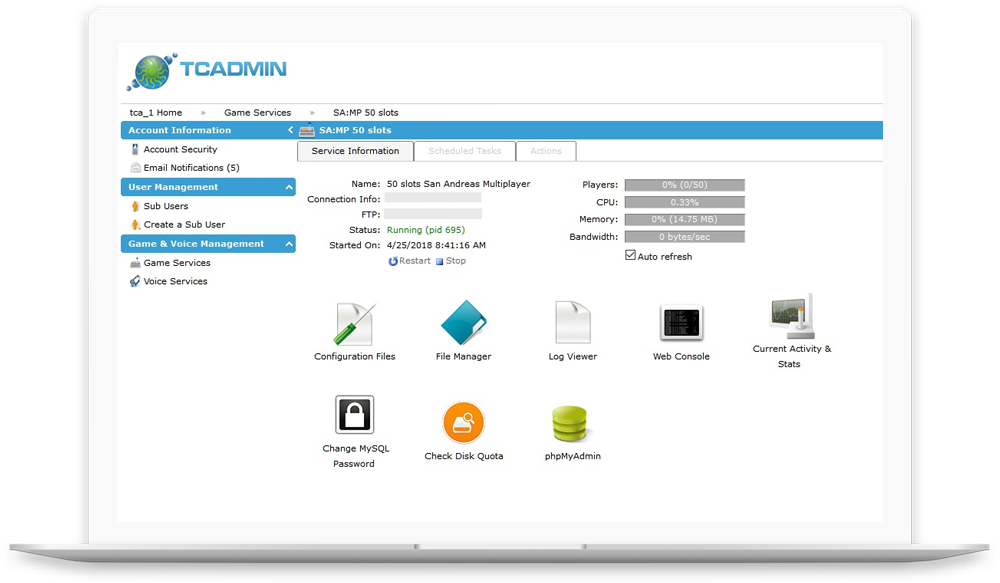
Task: Switch to the Actions tab
Action: click(546, 151)
